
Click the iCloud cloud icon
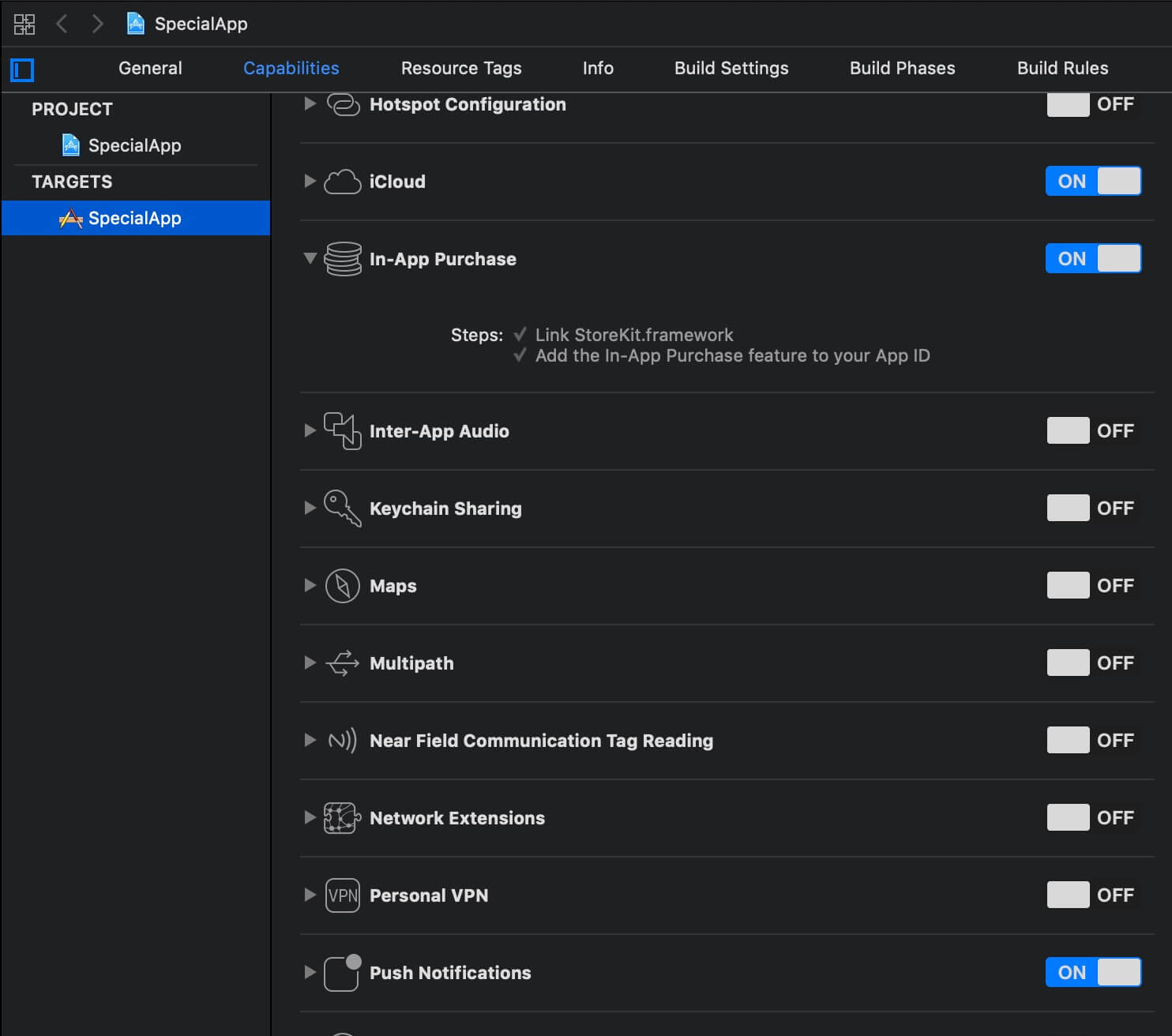[x=343, y=182]
